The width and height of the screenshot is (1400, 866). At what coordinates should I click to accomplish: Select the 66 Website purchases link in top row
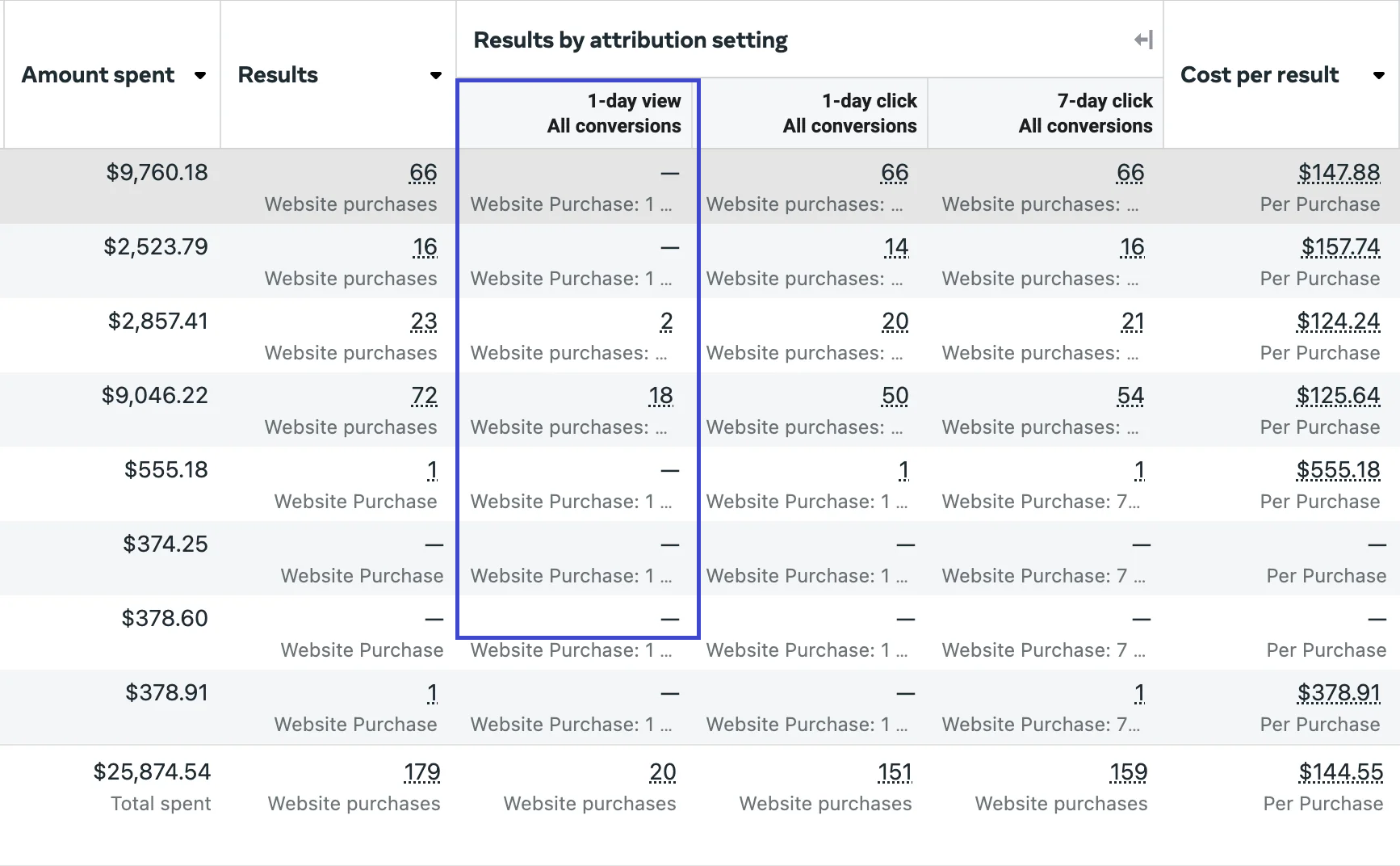pos(423,172)
